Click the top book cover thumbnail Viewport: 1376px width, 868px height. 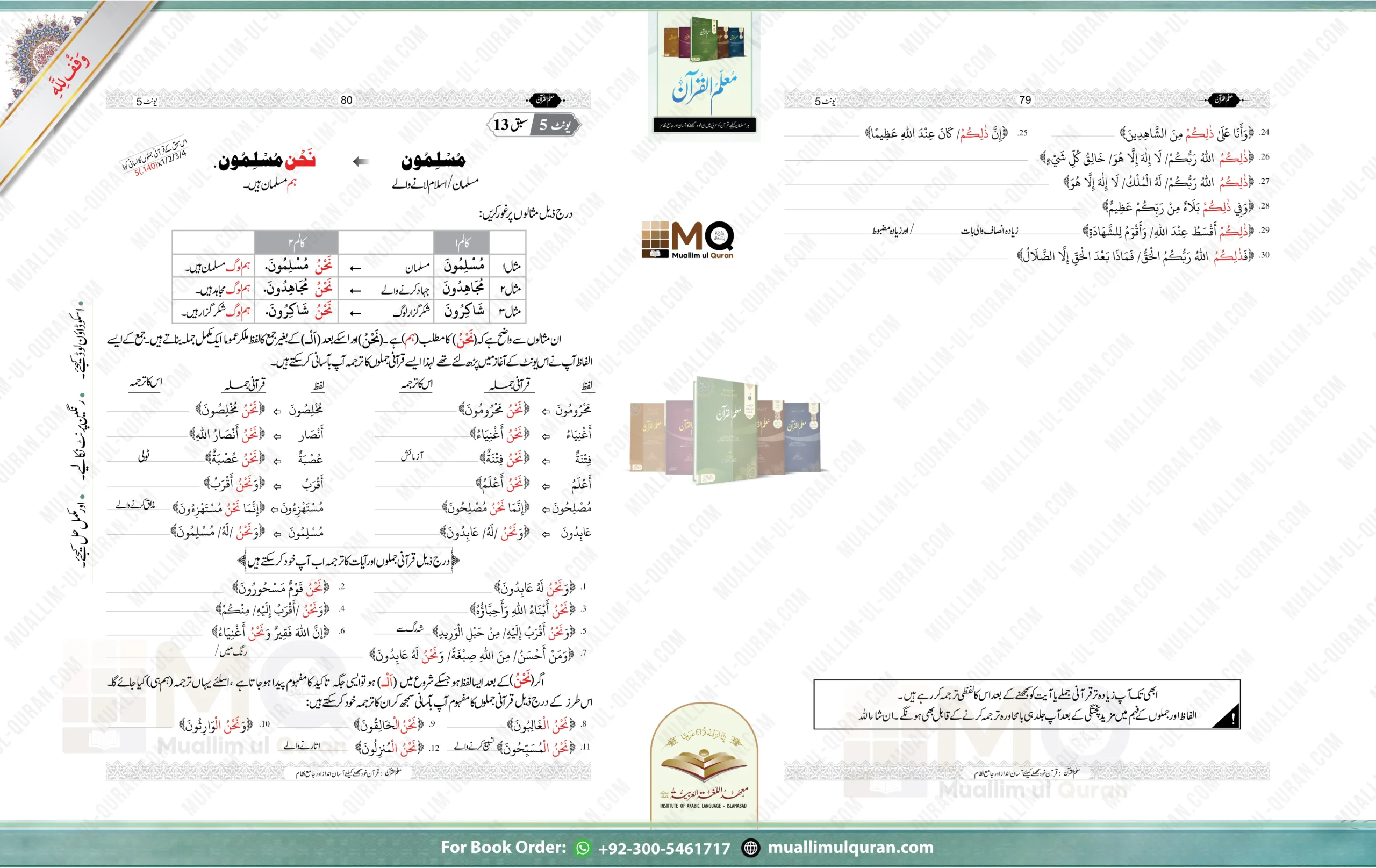(704, 71)
